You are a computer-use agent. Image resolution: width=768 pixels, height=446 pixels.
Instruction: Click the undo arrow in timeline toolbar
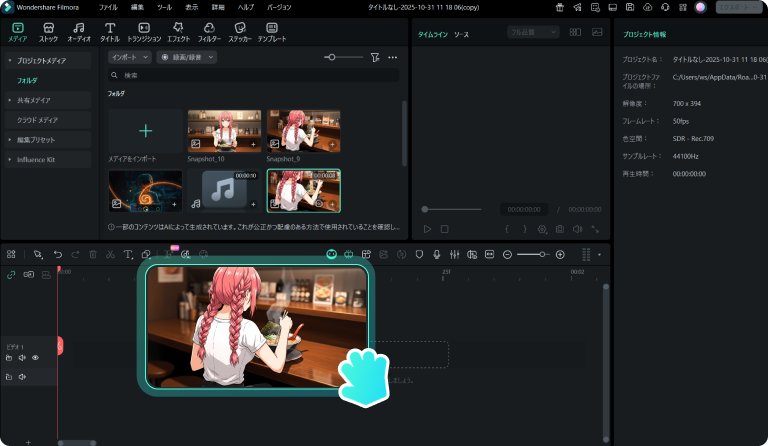[x=58, y=255]
